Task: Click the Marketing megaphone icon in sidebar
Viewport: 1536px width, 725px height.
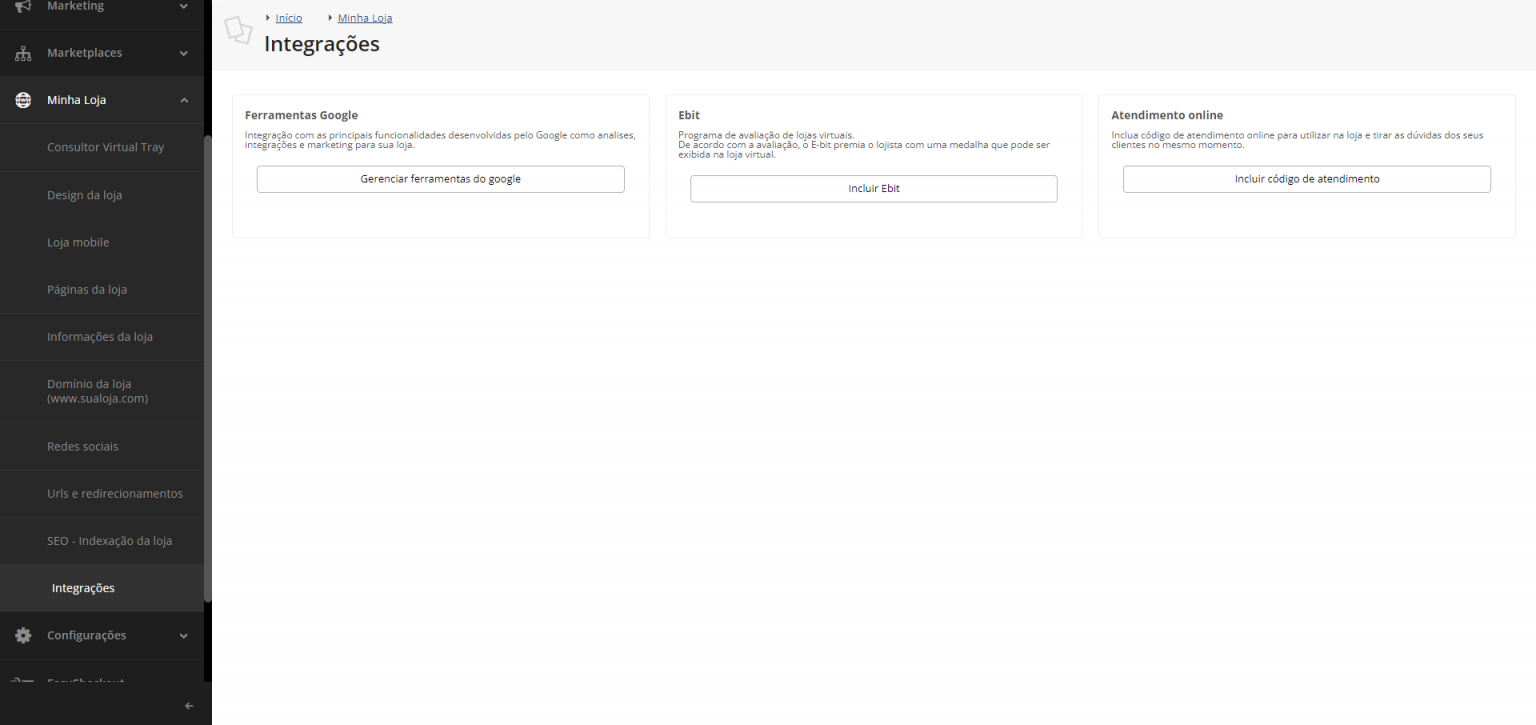Action: coord(22,5)
